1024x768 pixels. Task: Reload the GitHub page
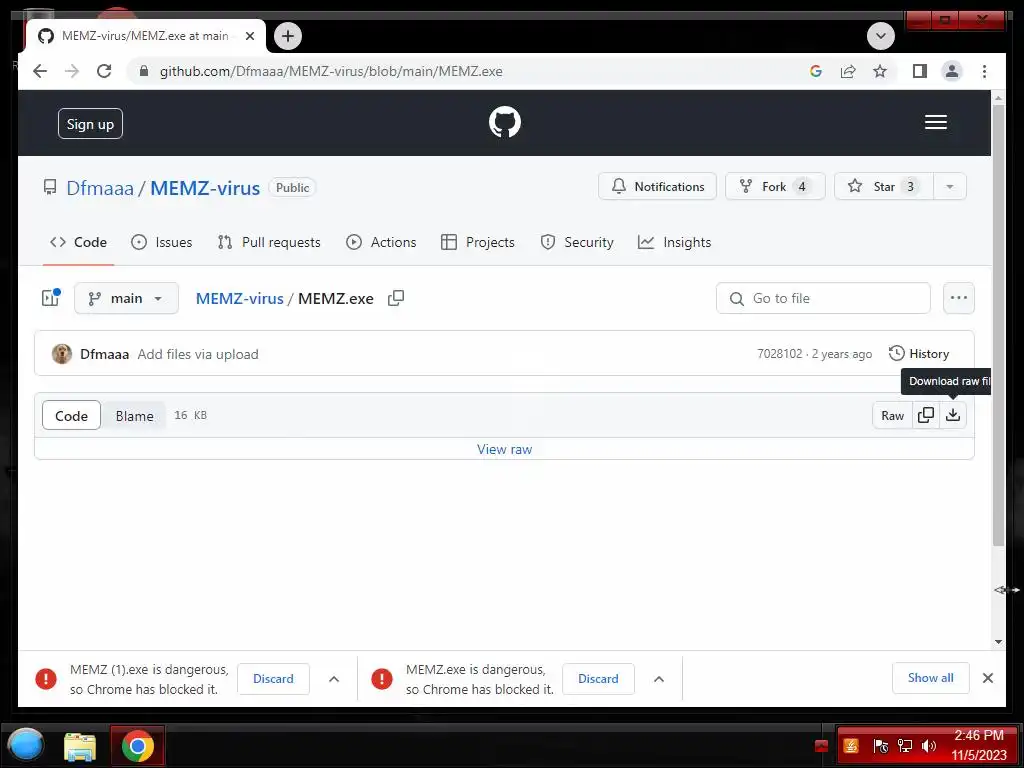(104, 71)
